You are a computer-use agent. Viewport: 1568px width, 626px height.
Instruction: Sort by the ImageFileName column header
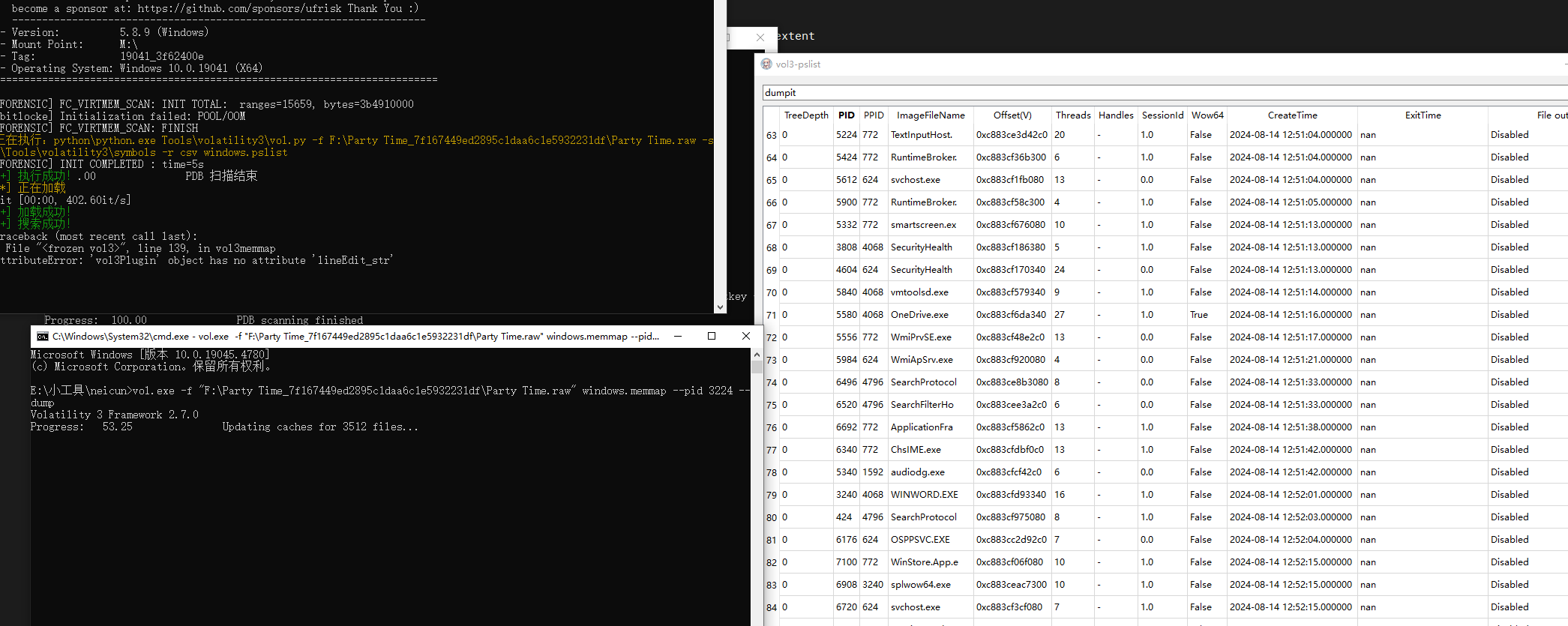[931, 115]
